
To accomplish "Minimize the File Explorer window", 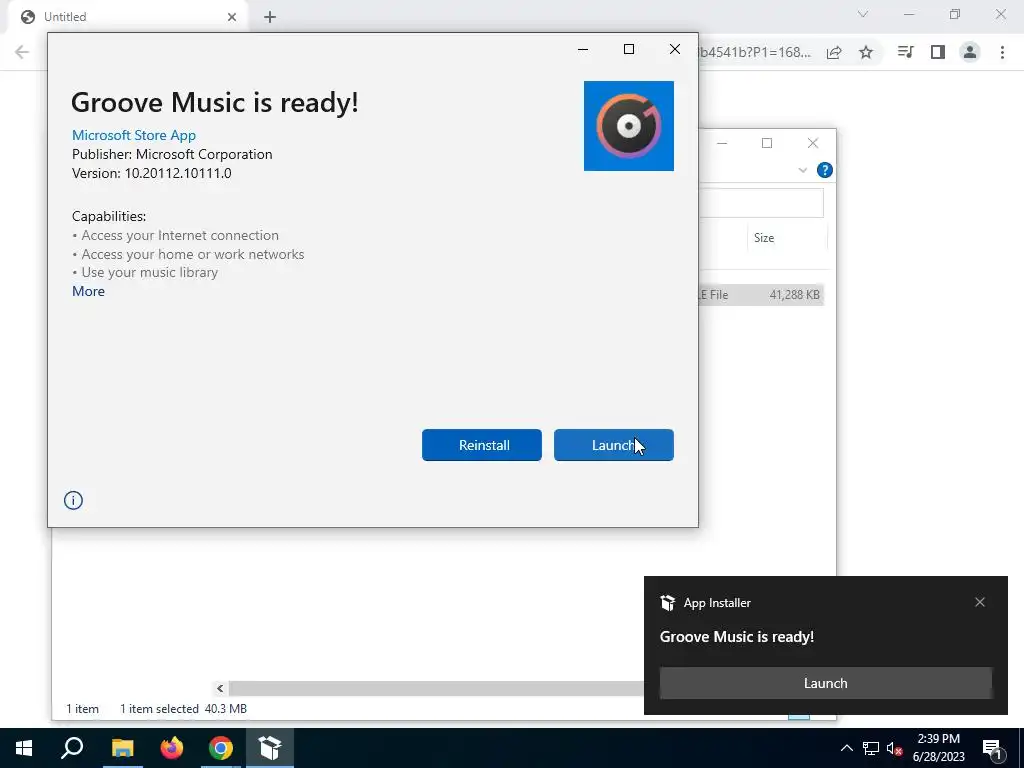I will pyautogui.click(x=722, y=143).
